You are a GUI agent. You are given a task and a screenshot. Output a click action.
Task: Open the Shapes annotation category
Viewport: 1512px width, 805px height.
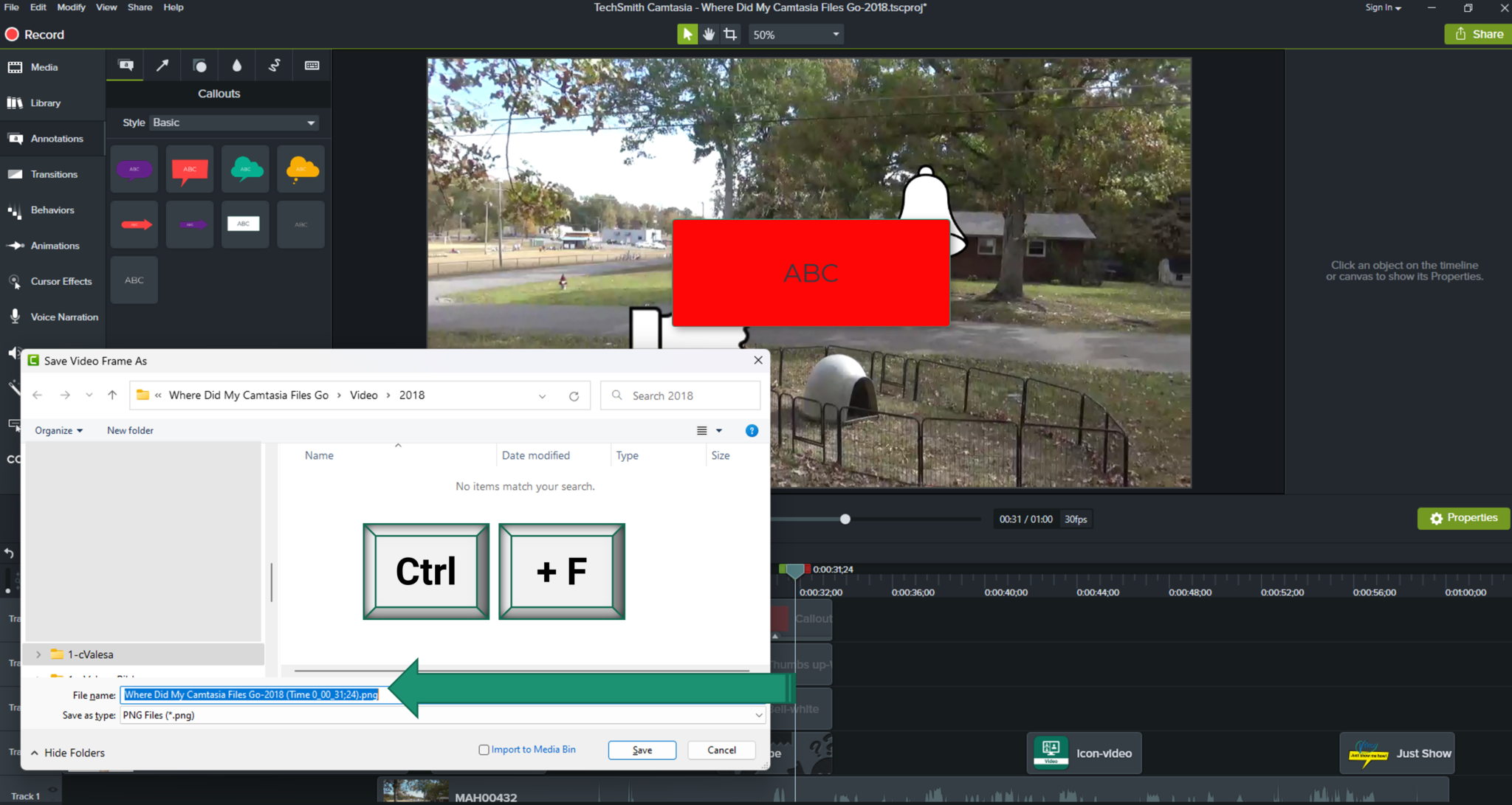pos(199,65)
